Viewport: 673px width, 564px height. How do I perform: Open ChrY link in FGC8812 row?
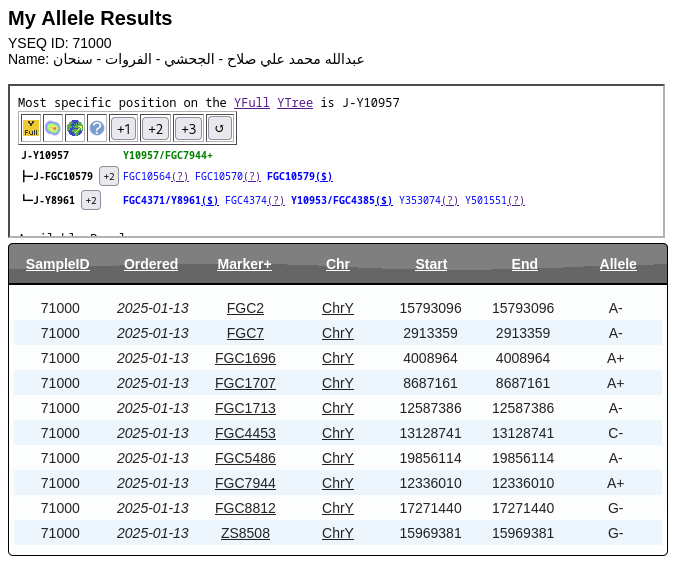[338, 508]
